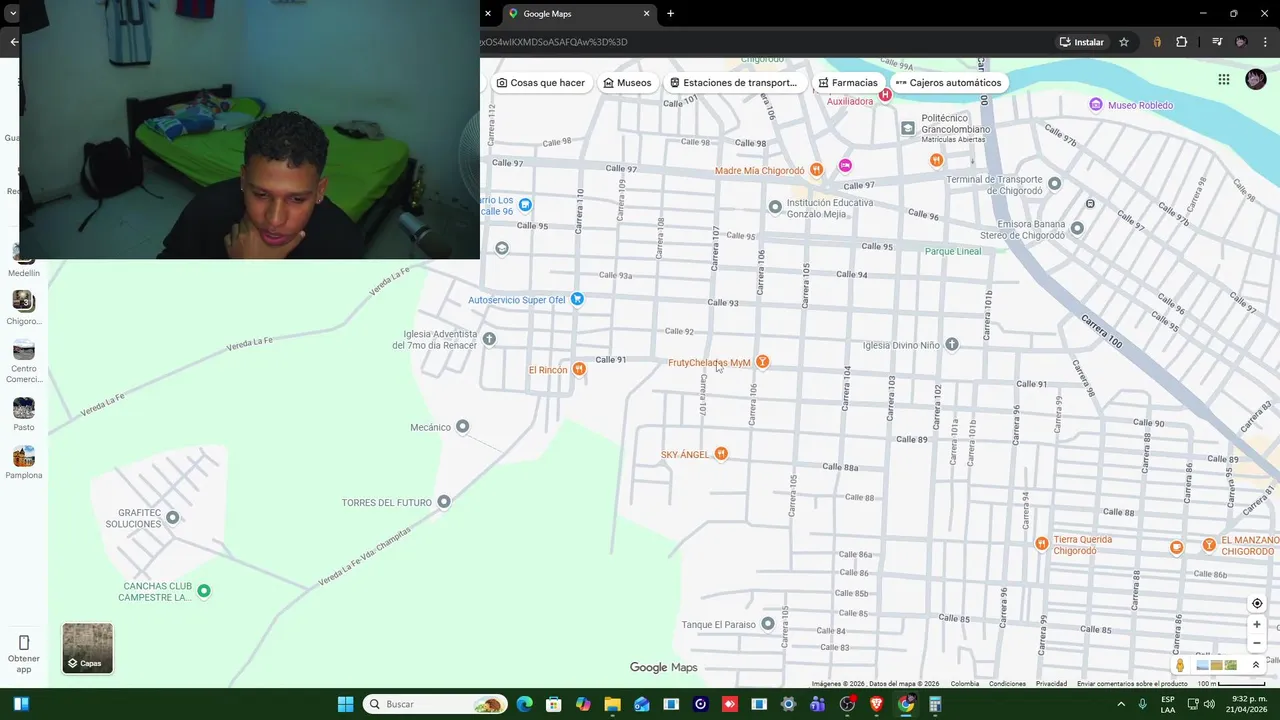
Task: Expand the map imagery options chevron
Action: coord(1256,665)
